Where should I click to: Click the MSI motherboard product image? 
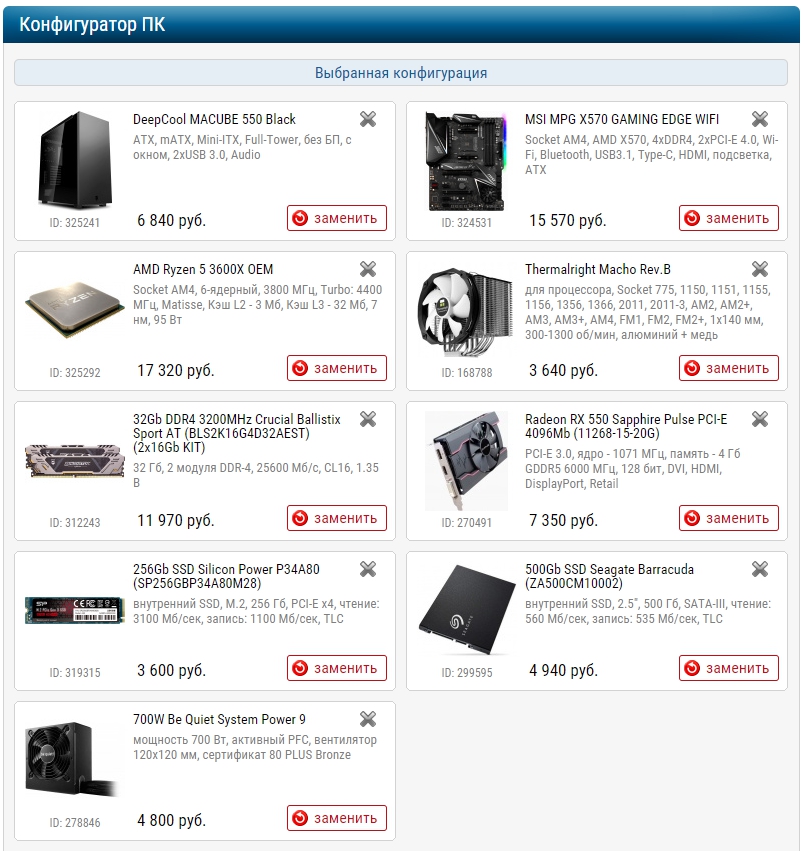point(467,161)
